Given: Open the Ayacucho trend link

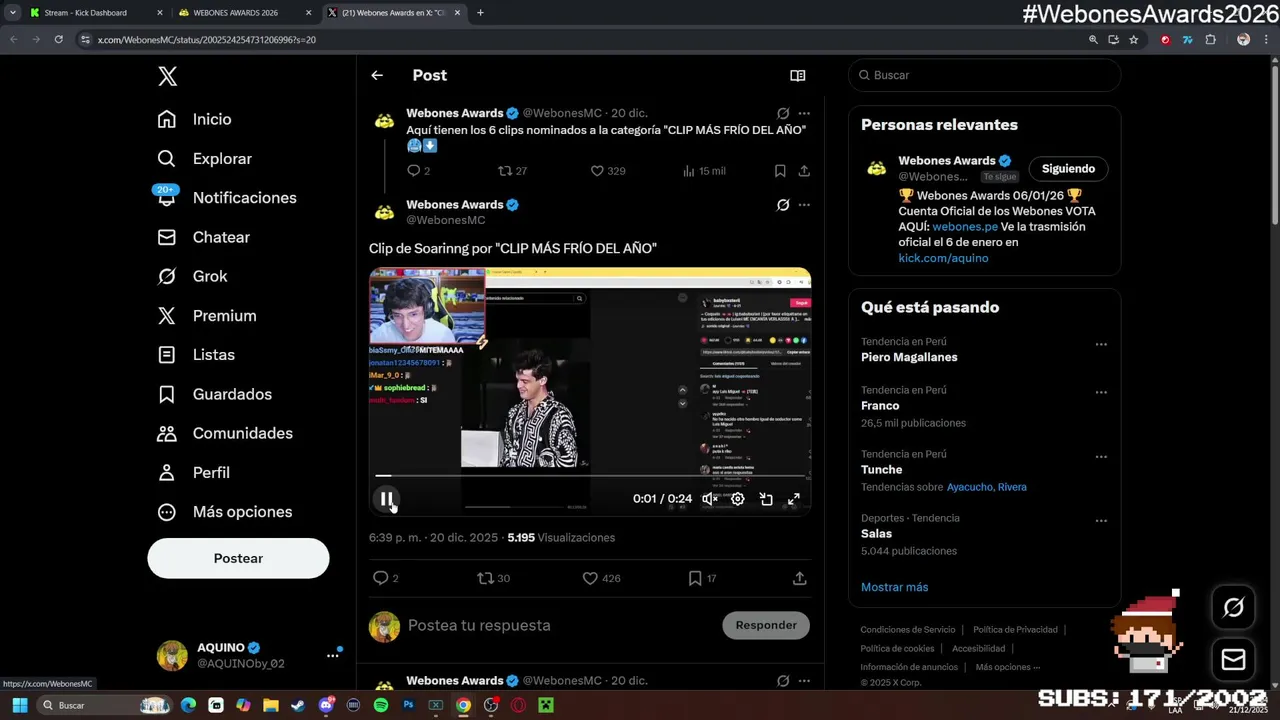Looking at the screenshot, I should coord(970,487).
